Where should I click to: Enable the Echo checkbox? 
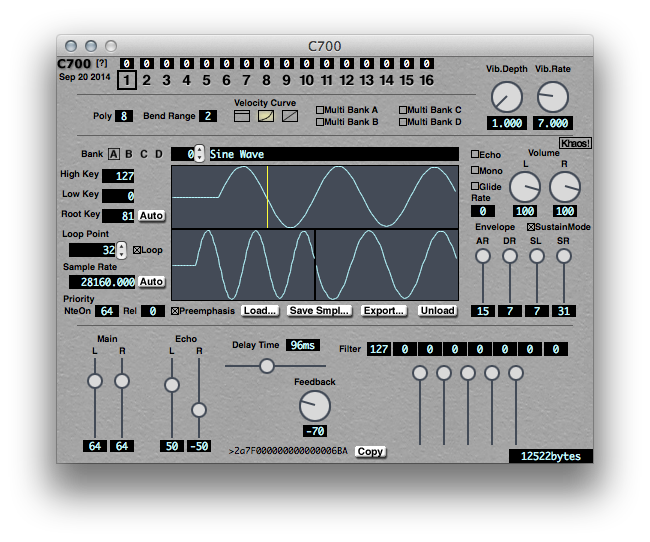475,155
